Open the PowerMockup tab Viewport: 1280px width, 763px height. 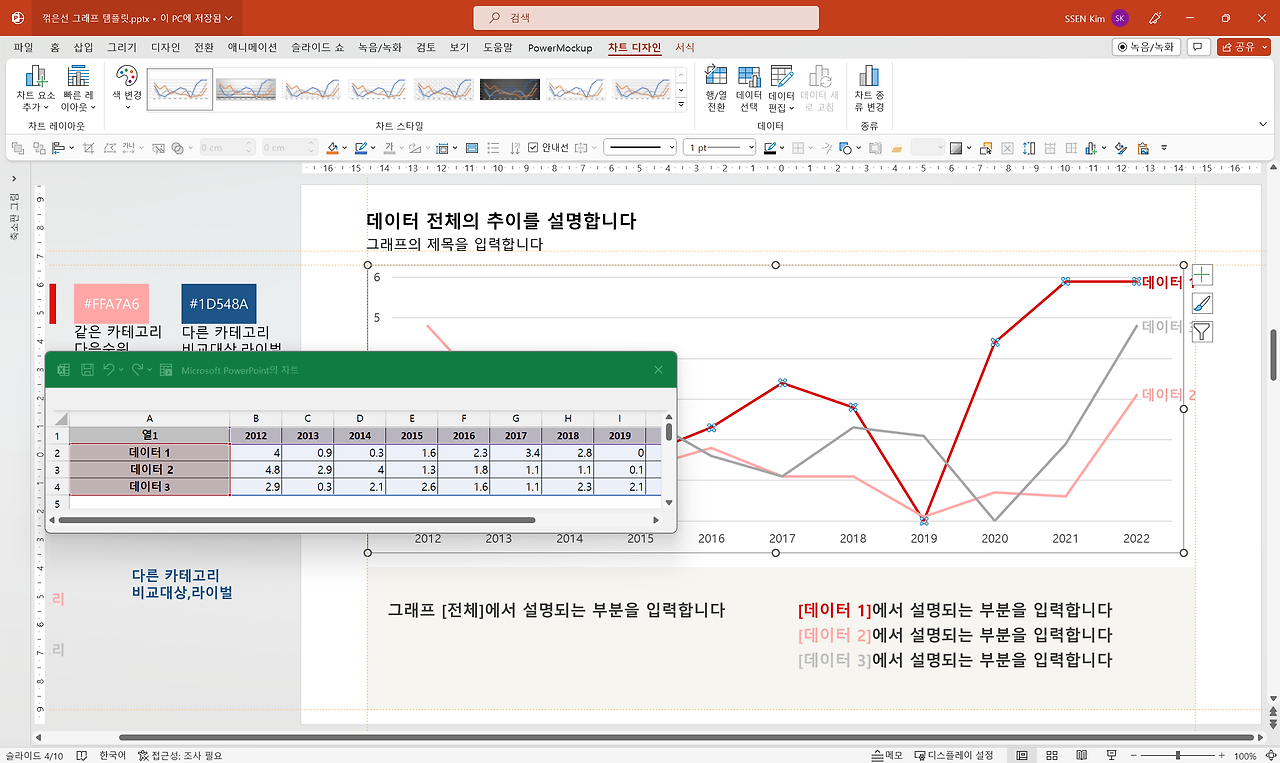[x=560, y=47]
